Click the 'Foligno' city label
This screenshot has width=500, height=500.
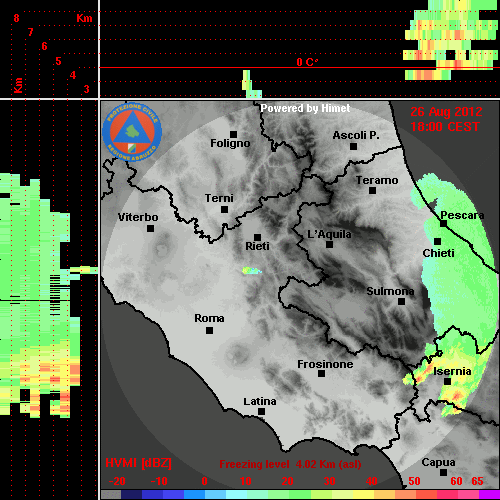[230, 143]
